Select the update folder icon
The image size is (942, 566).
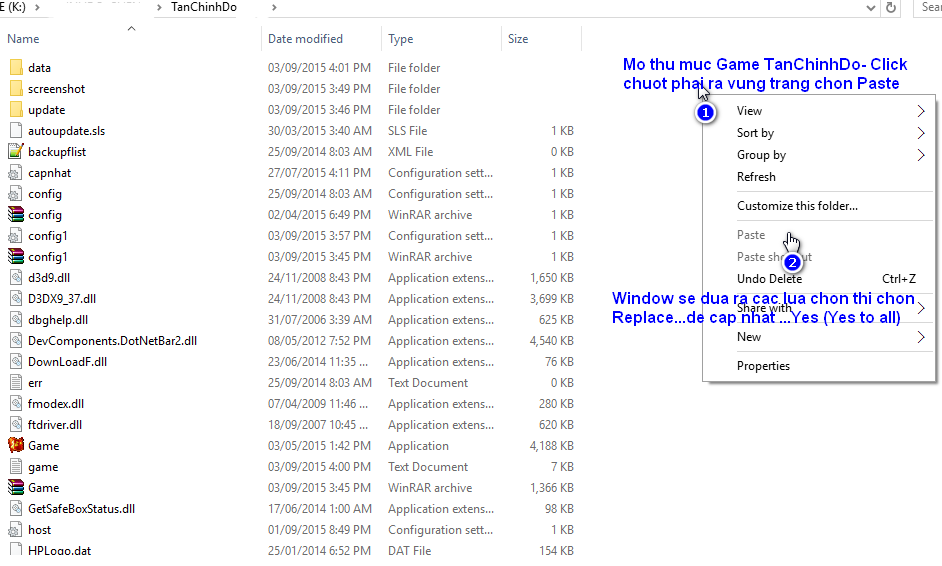pos(16,109)
